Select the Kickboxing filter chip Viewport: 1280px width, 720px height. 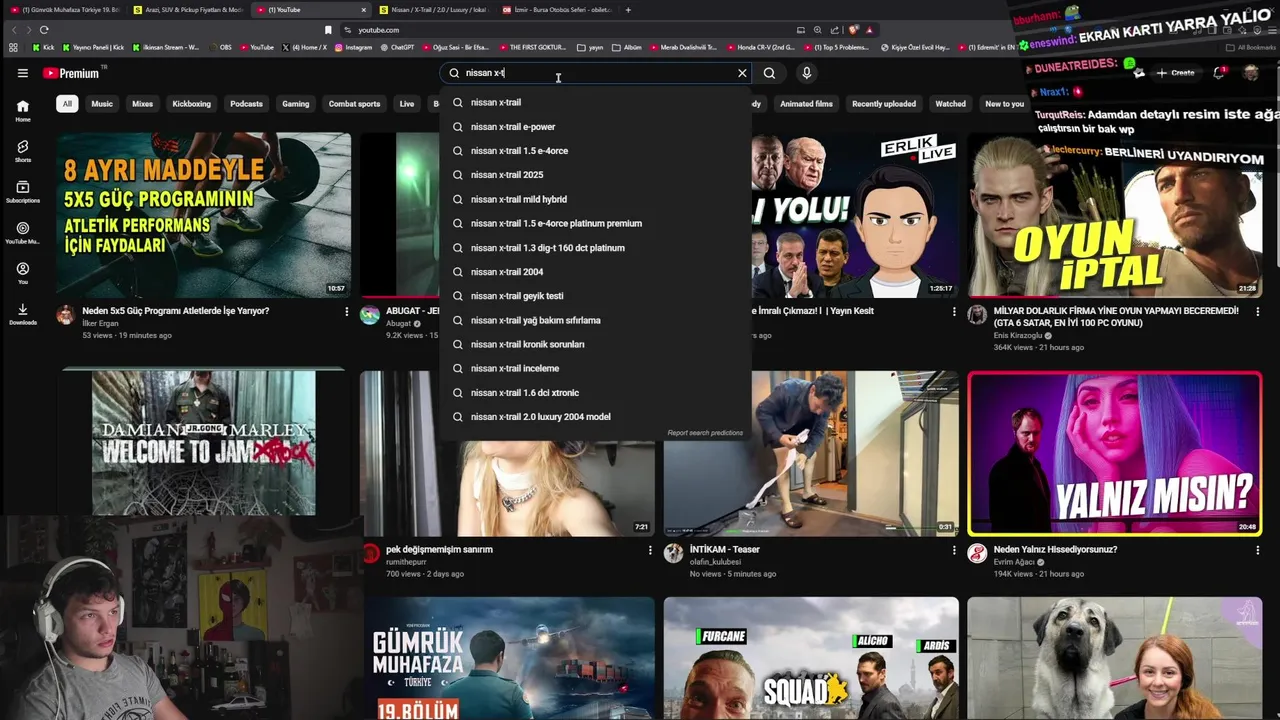[x=191, y=104]
